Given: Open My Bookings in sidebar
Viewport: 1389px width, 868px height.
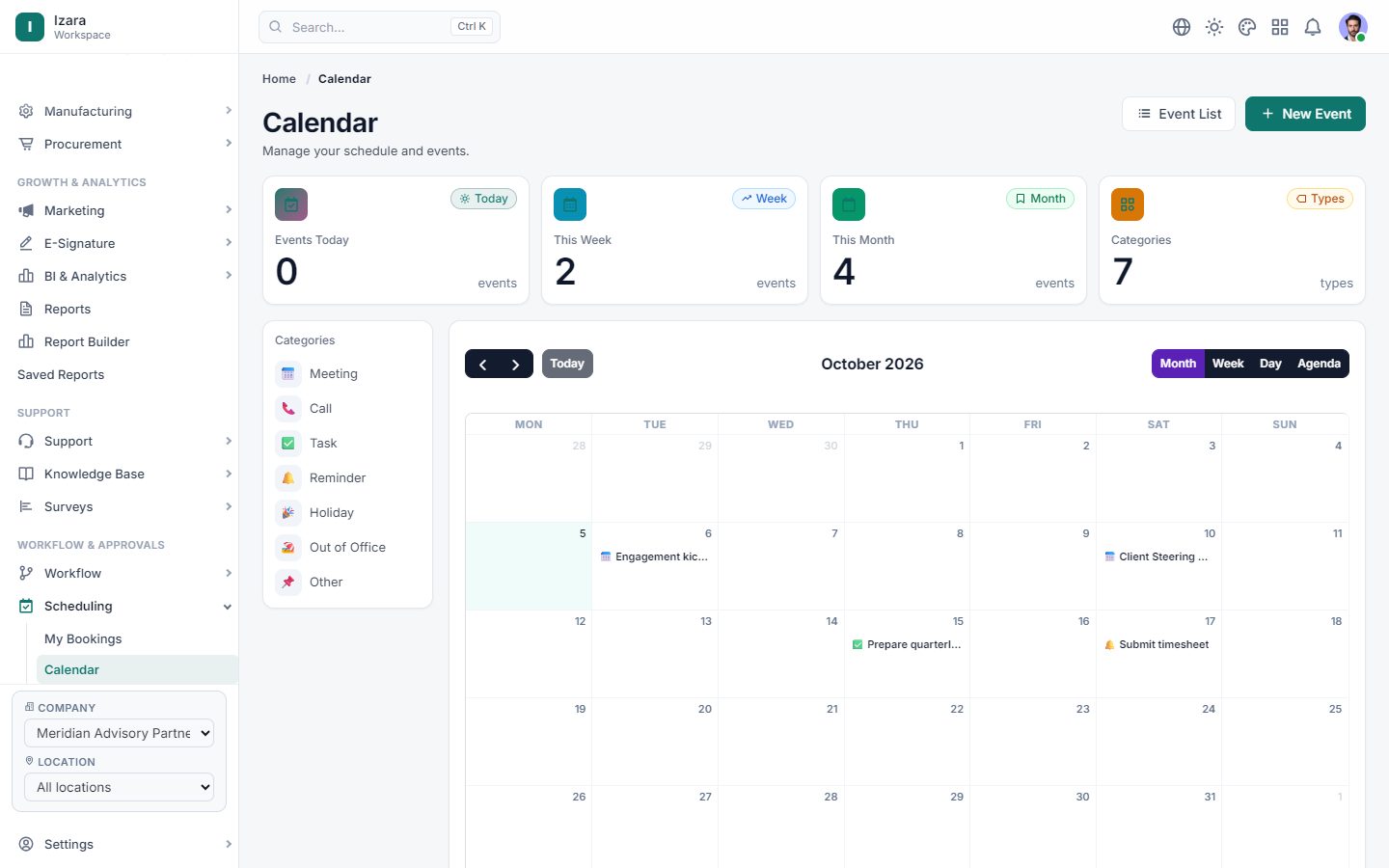Looking at the screenshot, I should (x=137, y=638).
